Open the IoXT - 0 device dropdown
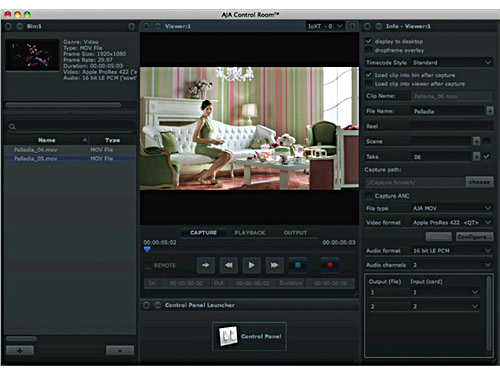The width and height of the screenshot is (500, 375). point(325,26)
